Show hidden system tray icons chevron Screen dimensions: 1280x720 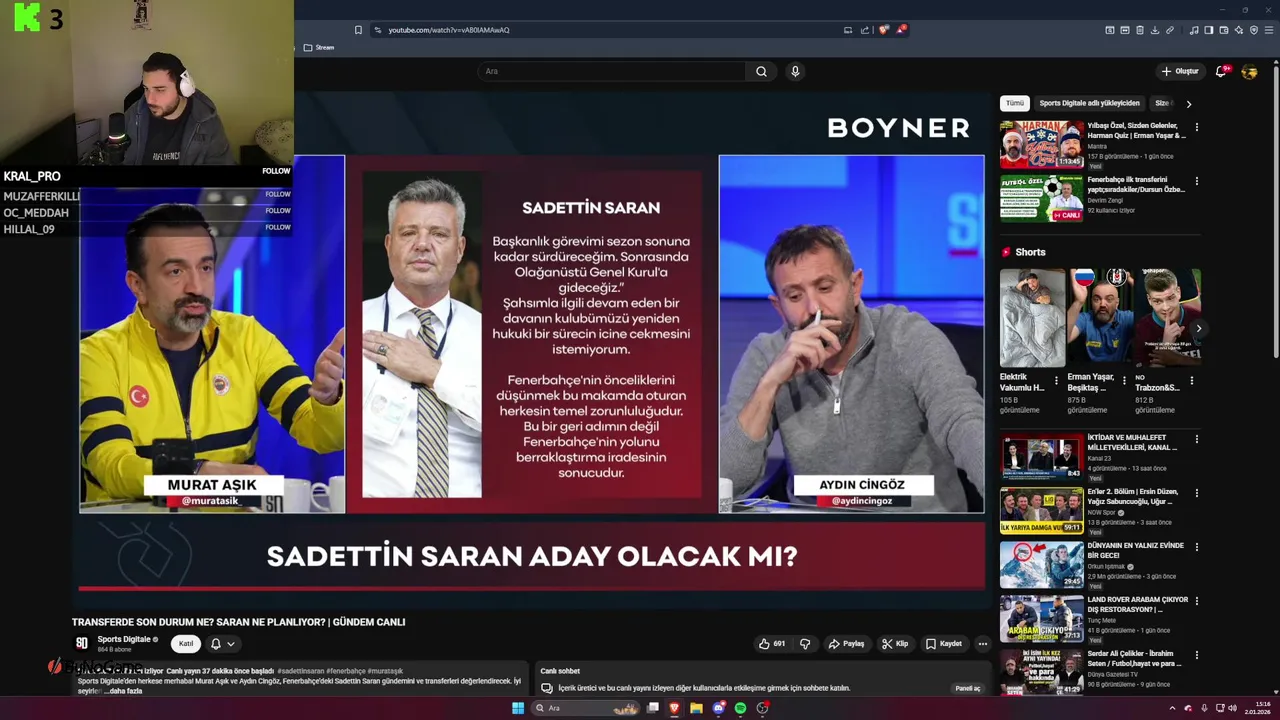click(x=1172, y=708)
